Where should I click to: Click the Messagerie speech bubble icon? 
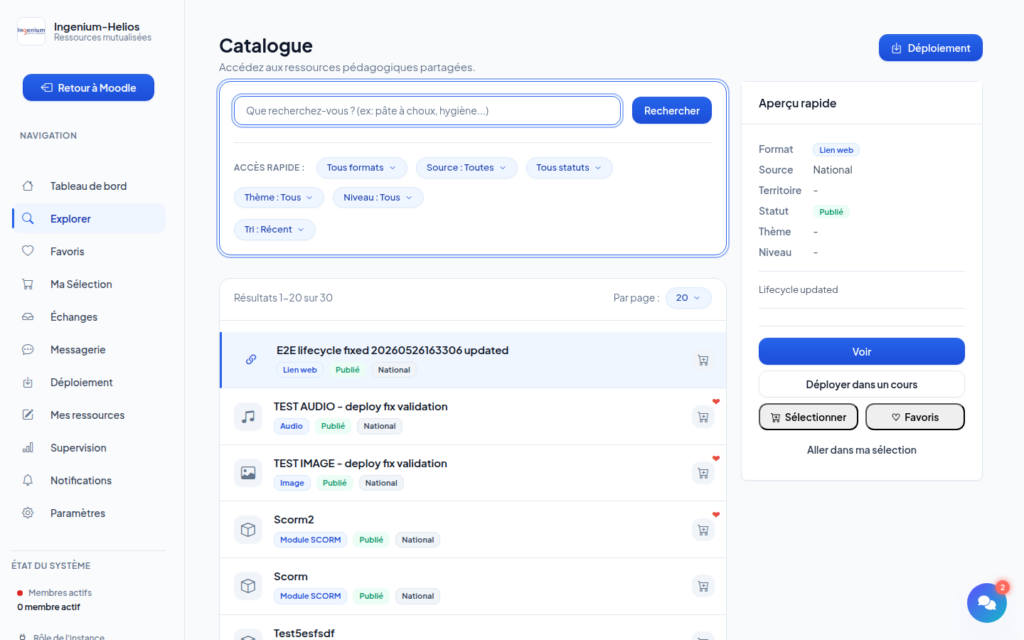27,349
